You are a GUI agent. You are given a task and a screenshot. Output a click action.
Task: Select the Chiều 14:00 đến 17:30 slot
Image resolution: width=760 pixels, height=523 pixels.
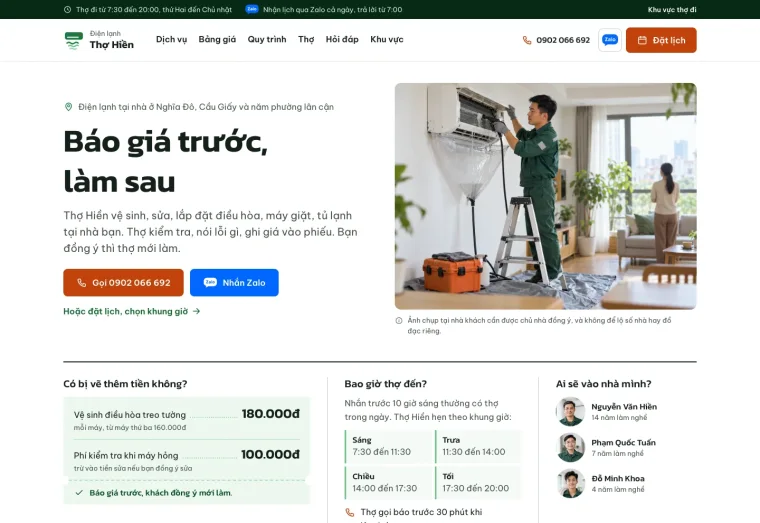389,482
